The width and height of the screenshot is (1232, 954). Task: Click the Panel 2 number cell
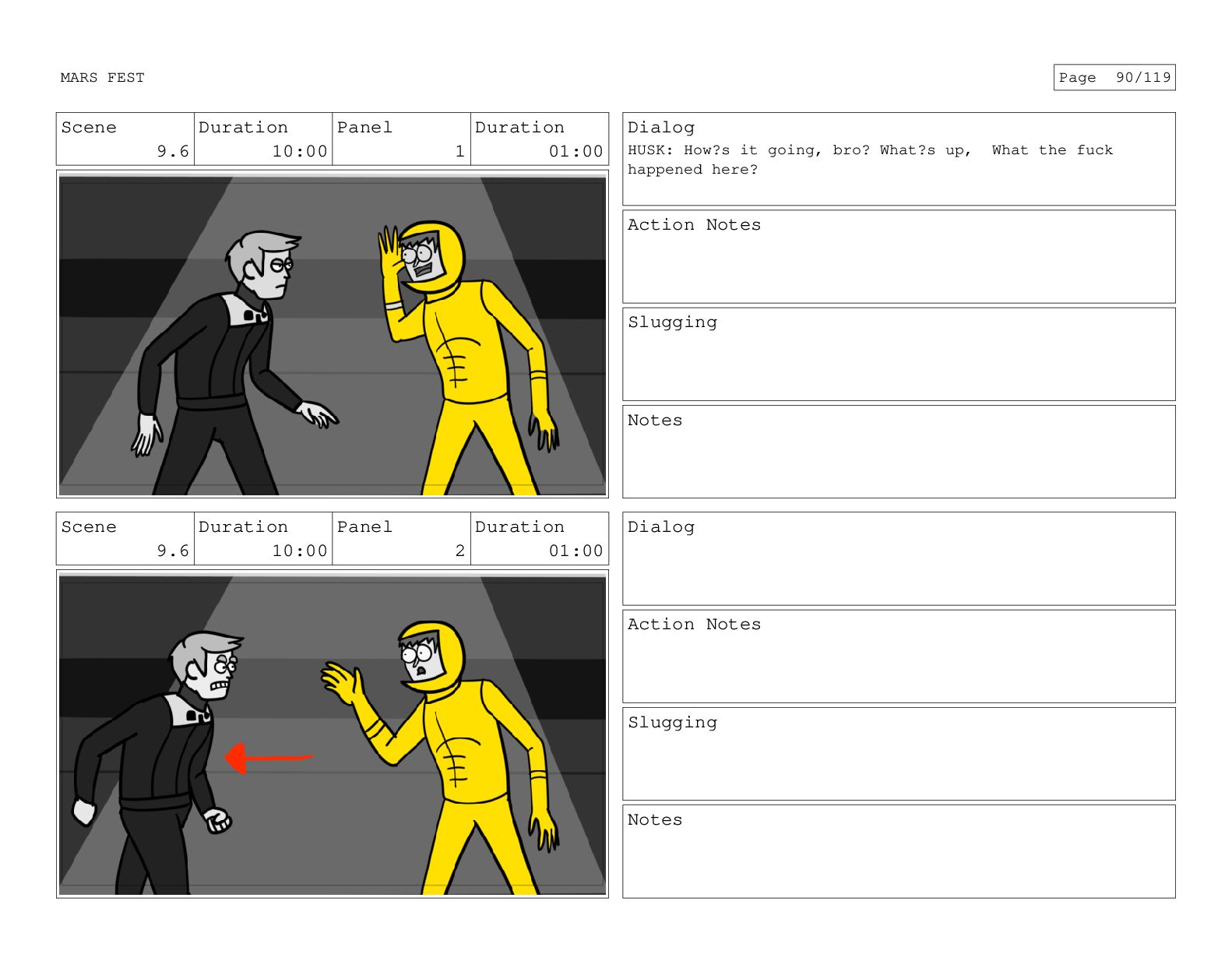(402, 539)
